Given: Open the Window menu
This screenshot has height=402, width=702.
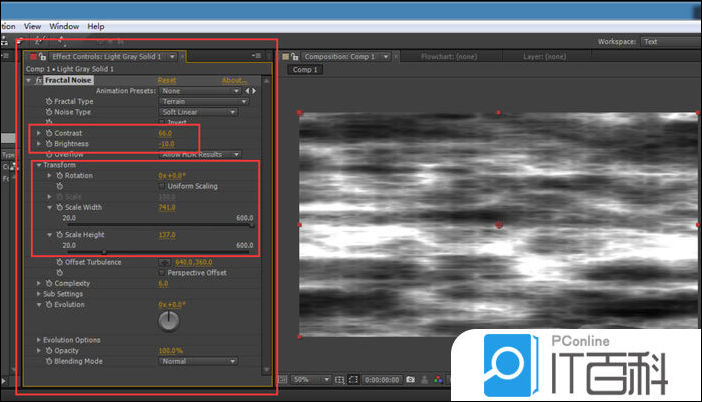Looking at the screenshot, I should click(x=64, y=26).
